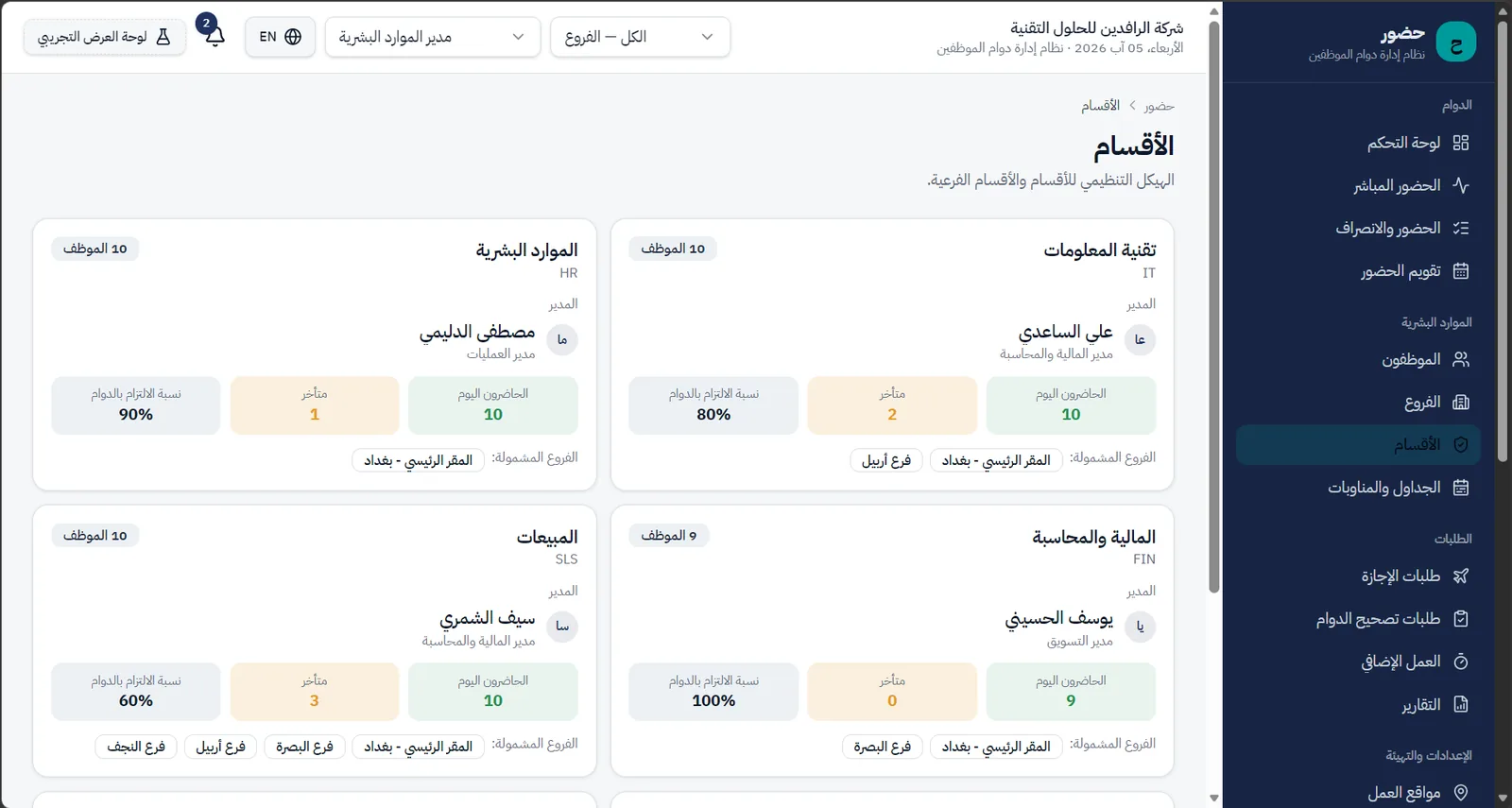This screenshot has width=1512, height=808.
Task: Click the الموظفون people icon
Action: [1461, 359]
